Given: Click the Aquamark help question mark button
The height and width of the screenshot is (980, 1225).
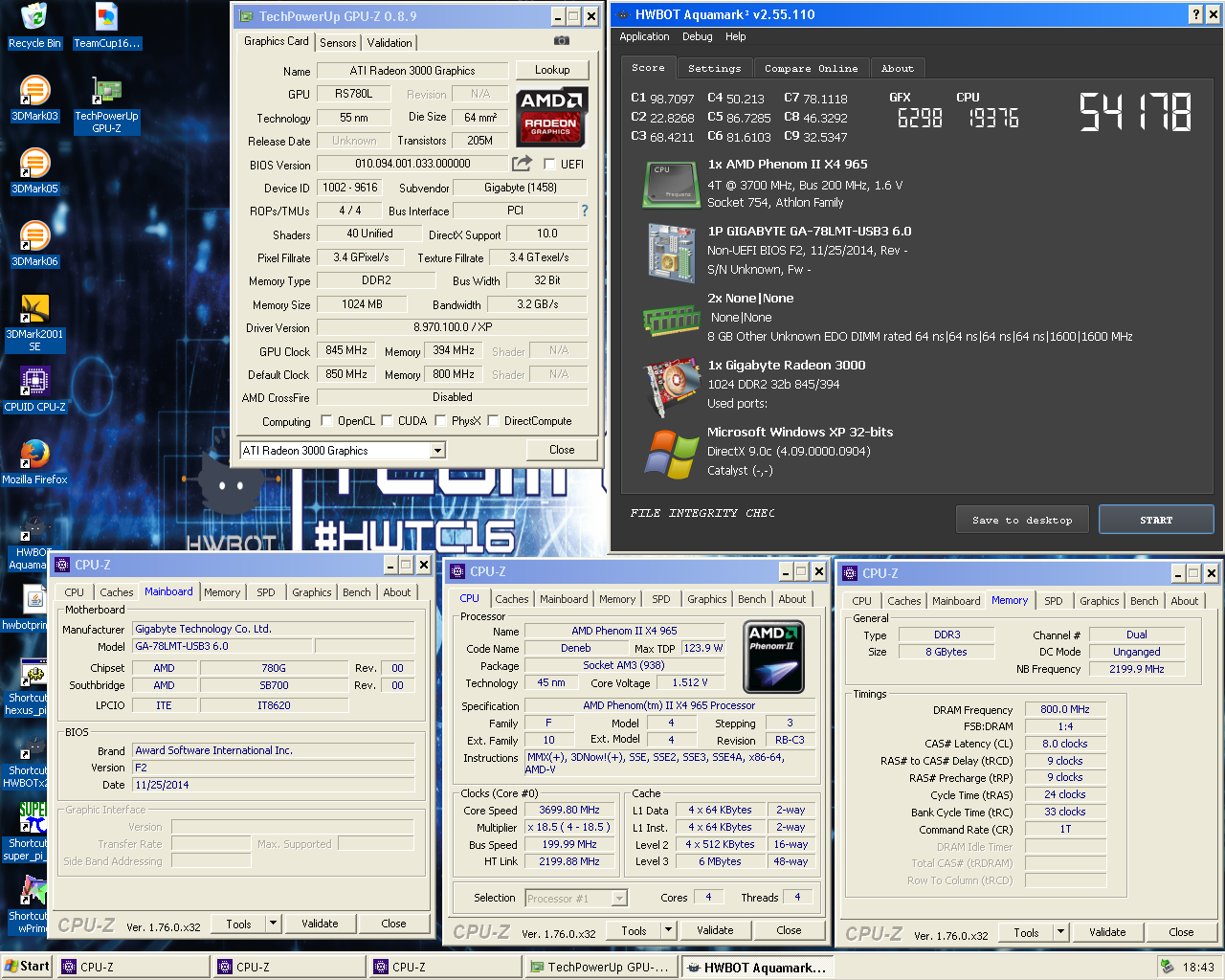Looking at the screenshot, I should point(1196,14).
